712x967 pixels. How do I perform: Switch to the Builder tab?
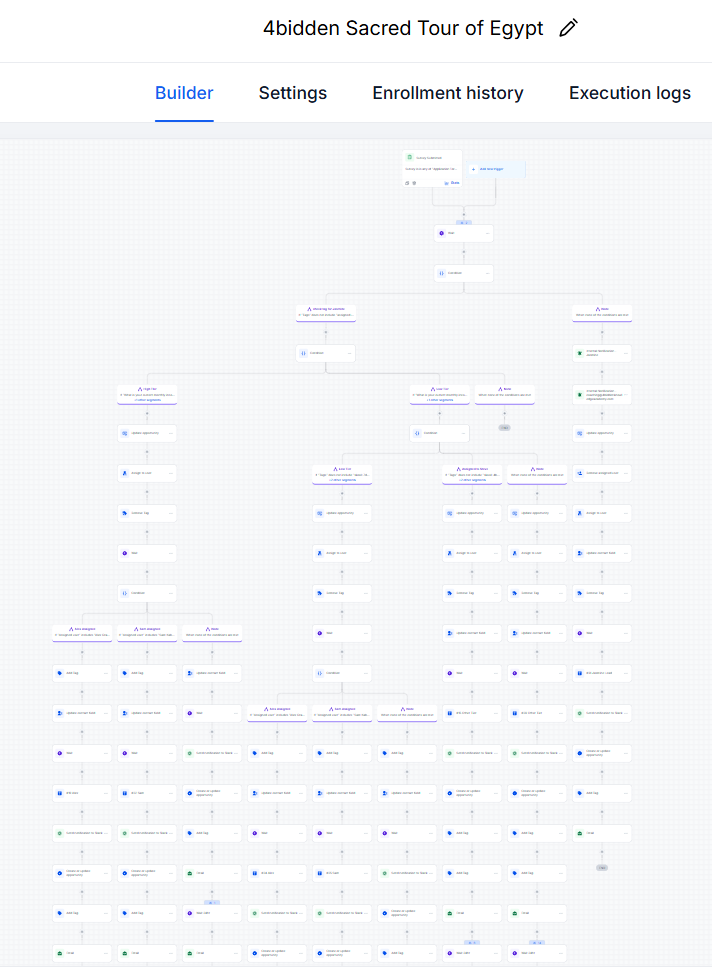[x=184, y=93]
